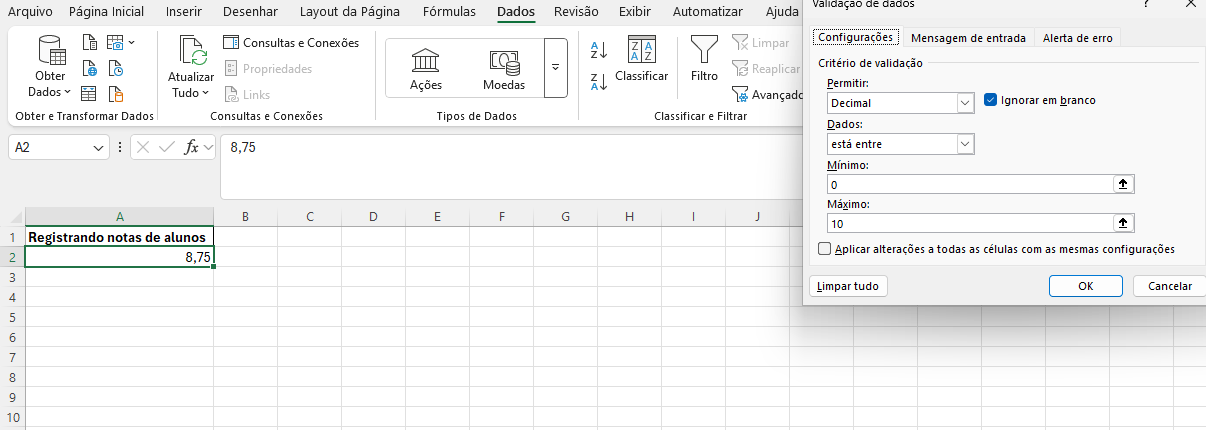1206x430 pixels.
Task: Confirm the entry with the formula bar checkmark
Action: pyautogui.click(x=167, y=147)
